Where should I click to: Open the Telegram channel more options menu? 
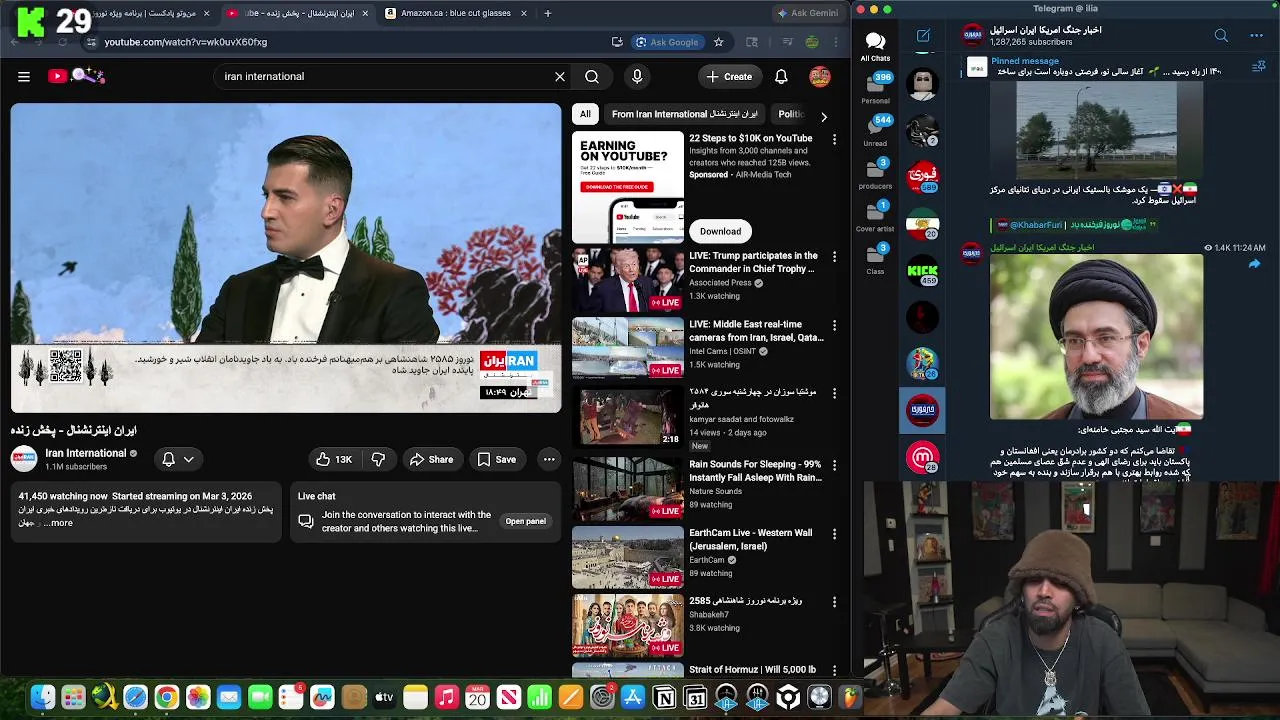click(x=1257, y=36)
